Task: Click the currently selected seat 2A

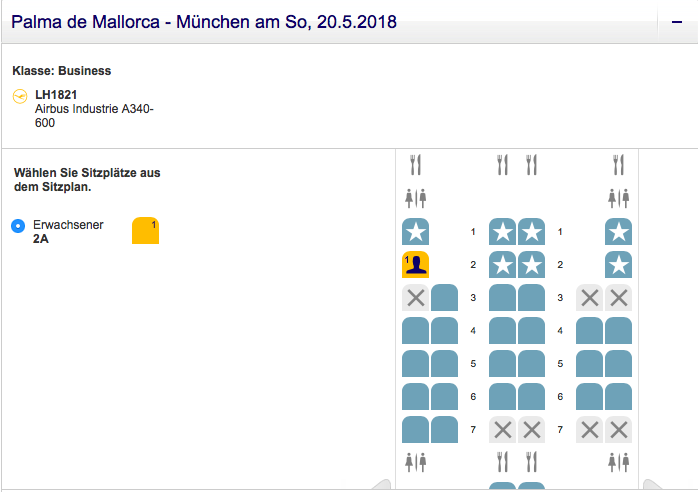Action: [415, 265]
